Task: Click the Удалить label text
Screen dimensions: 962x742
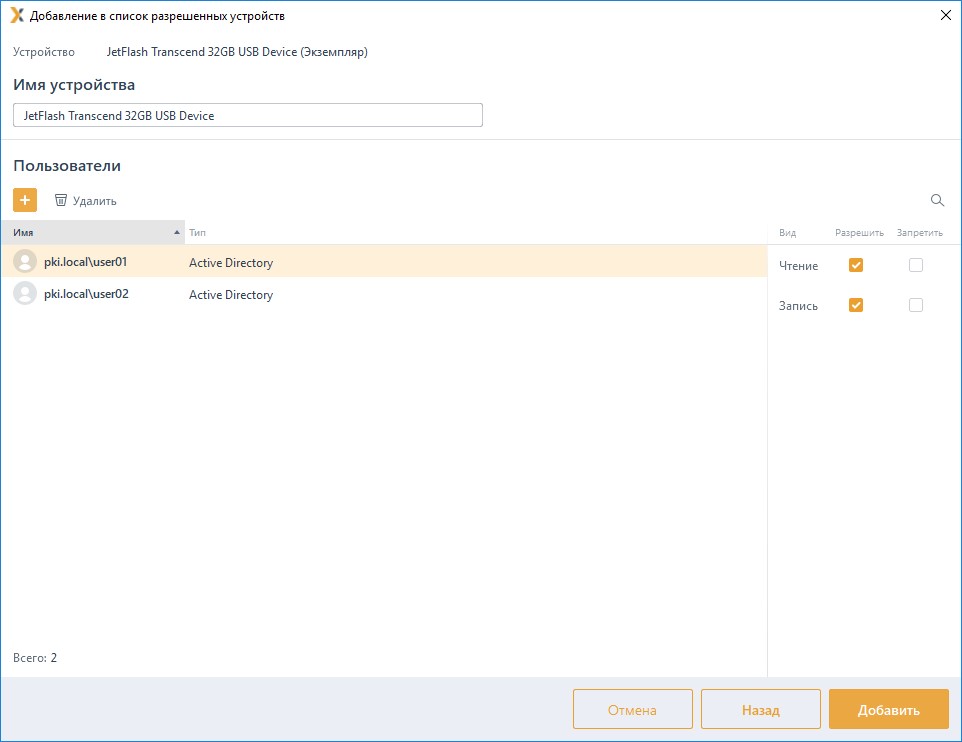Action: point(95,201)
